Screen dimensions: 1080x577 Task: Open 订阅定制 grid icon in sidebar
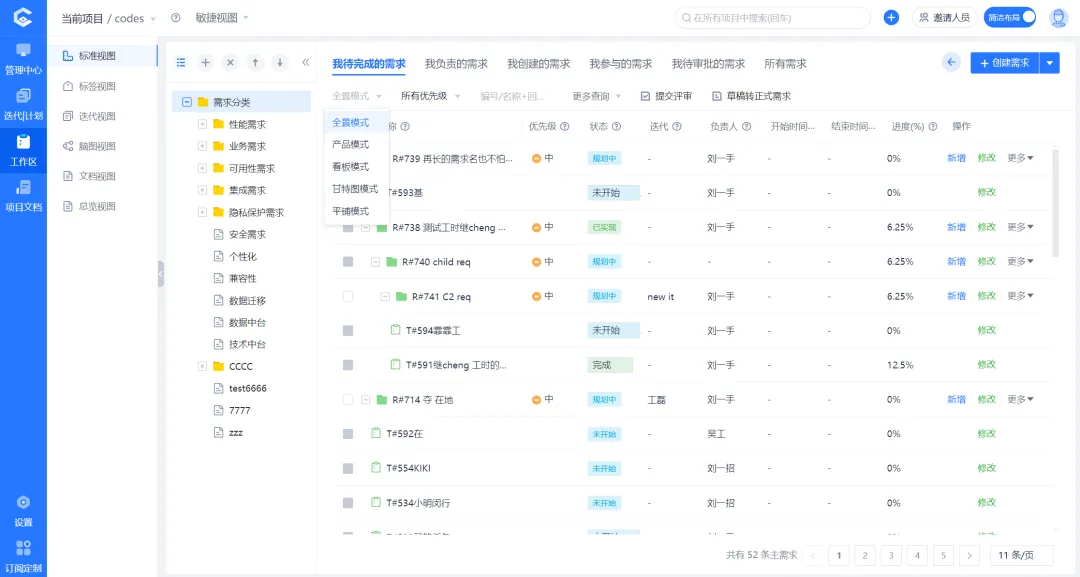coord(23,556)
